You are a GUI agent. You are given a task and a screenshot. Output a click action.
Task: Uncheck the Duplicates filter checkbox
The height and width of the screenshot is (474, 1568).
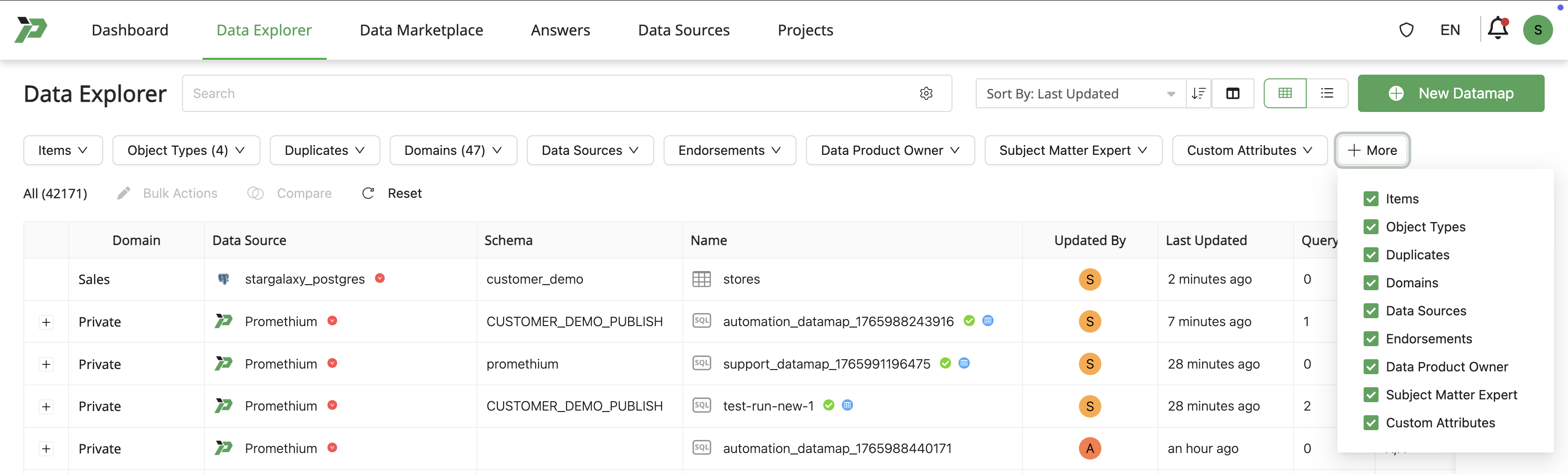coord(1371,255)
